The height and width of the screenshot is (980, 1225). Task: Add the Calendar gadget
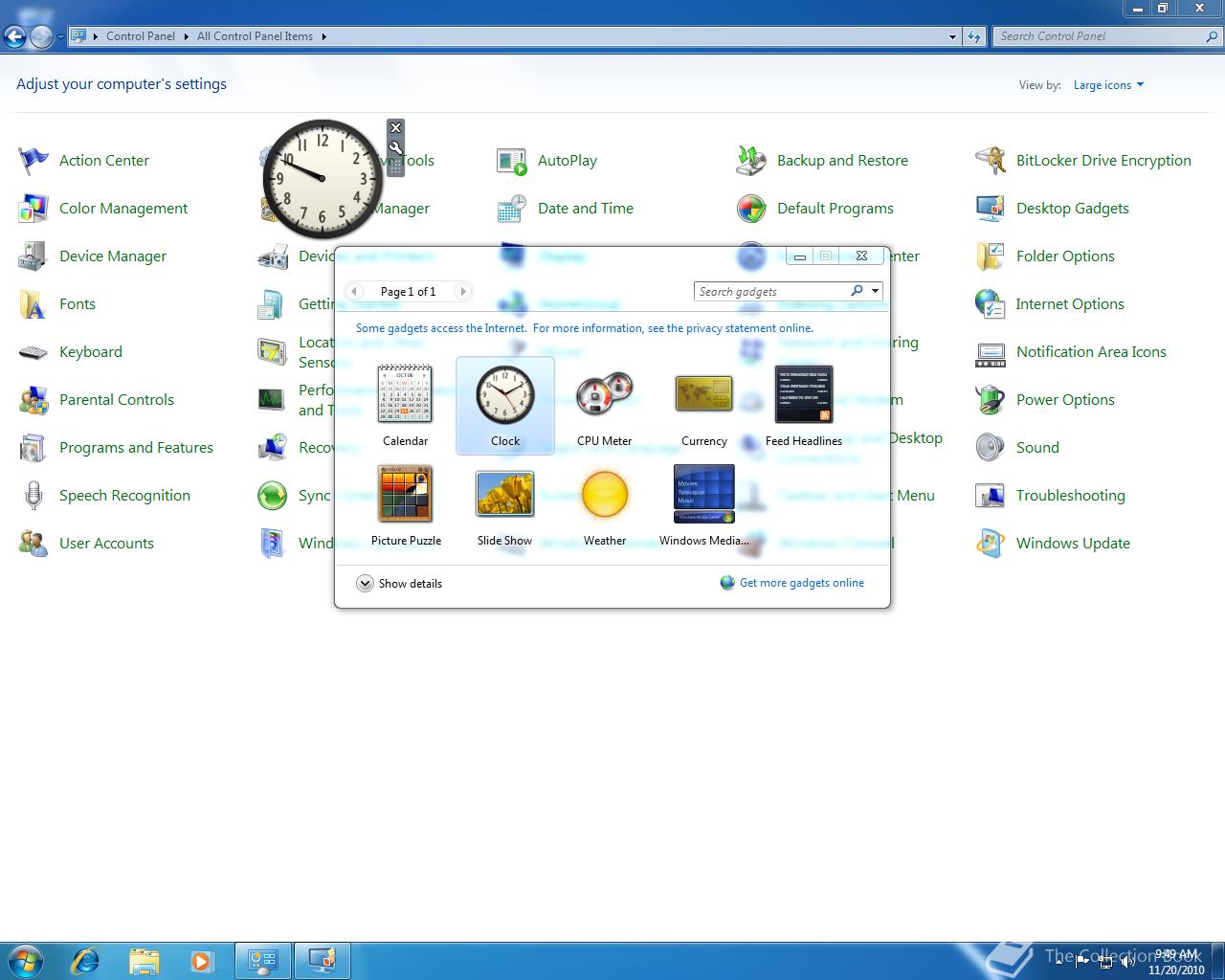coord(405,406)
